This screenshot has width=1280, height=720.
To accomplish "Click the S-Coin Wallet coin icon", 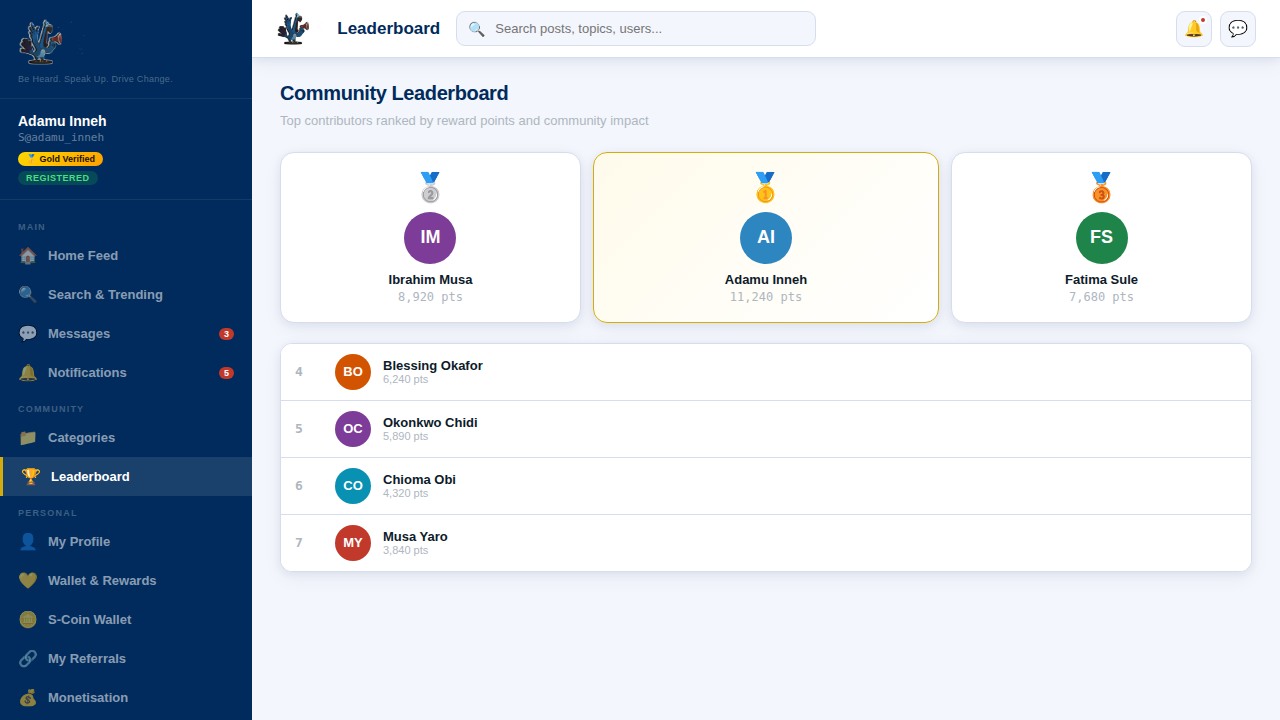I will tap(28, 620).
